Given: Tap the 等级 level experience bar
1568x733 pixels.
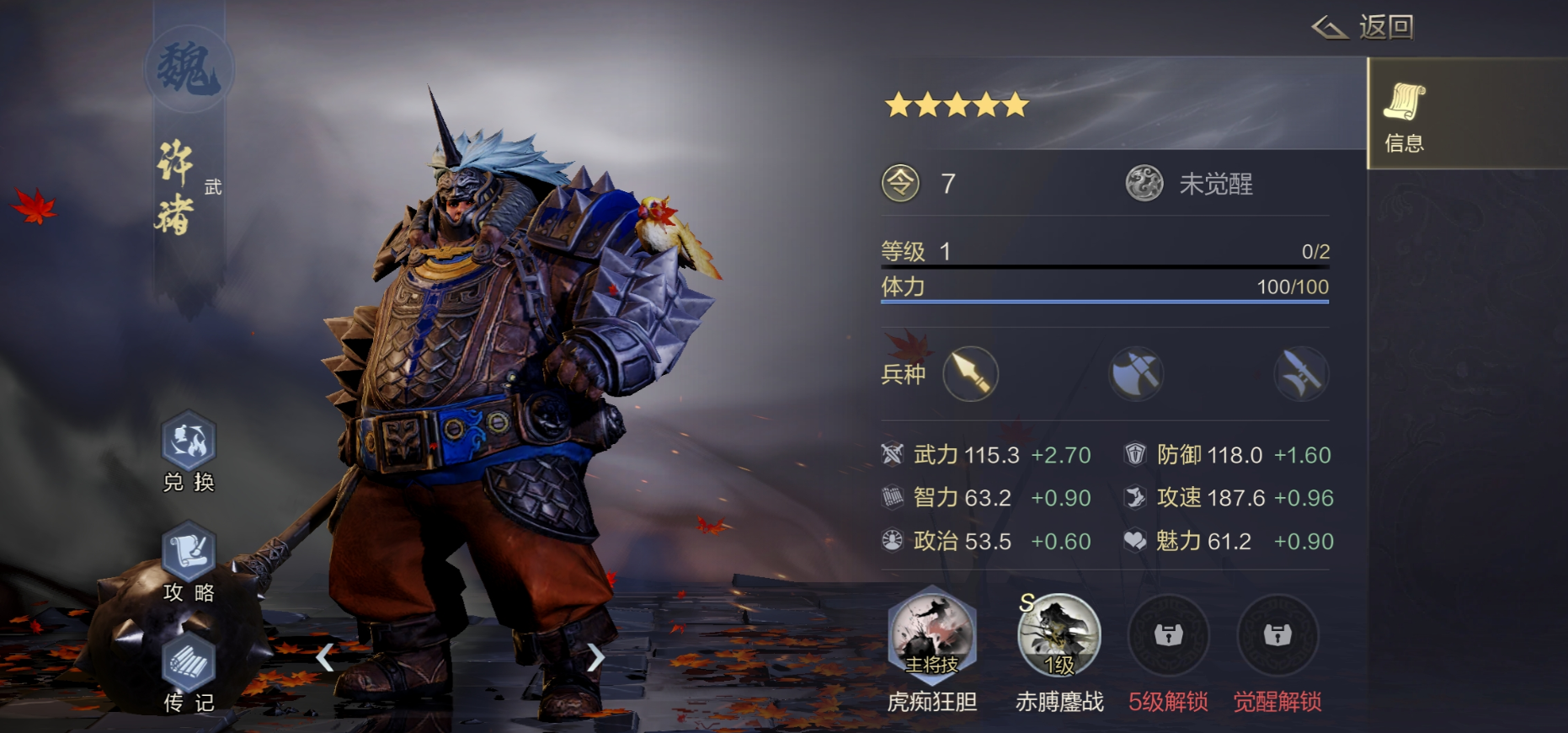Looking at the screenshot, I should pos(1105,253).
